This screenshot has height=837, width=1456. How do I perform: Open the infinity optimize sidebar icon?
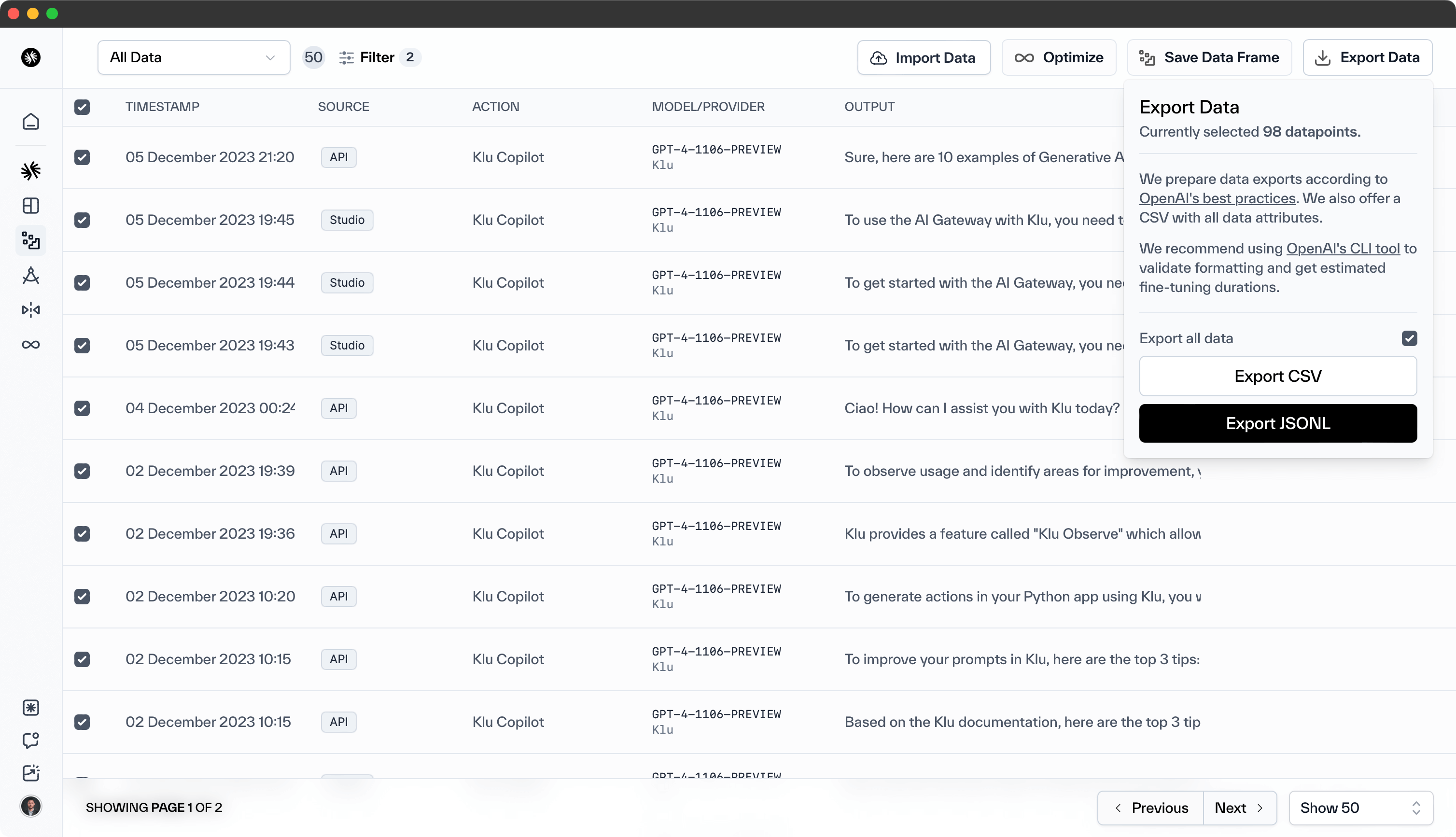tap(30, 345)
